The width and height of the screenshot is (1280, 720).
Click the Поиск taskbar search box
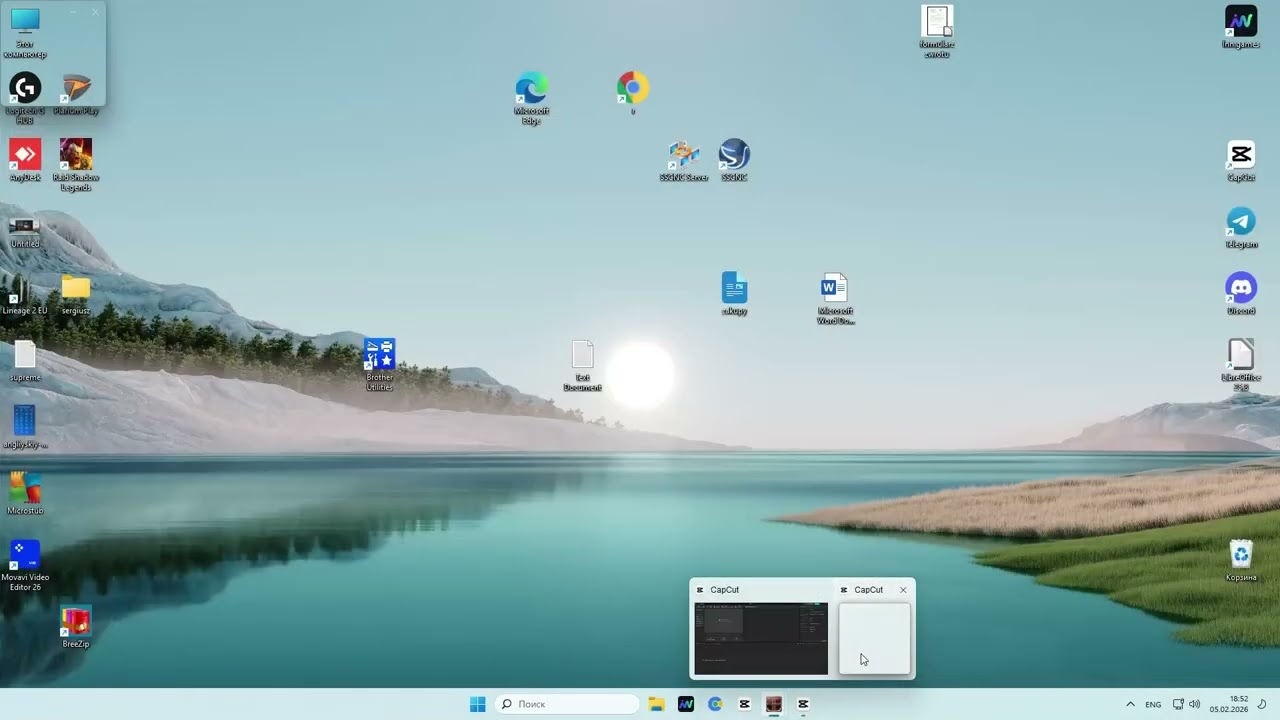567,704
